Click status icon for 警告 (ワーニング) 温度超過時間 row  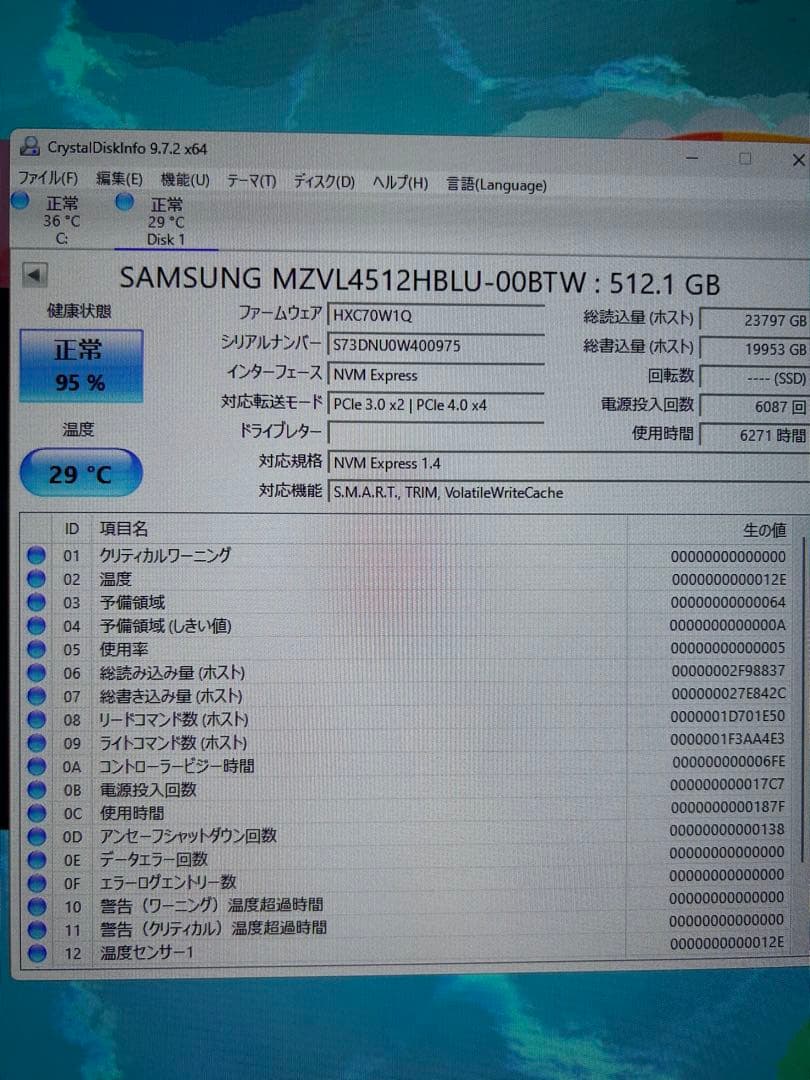(x=37, y=906)
